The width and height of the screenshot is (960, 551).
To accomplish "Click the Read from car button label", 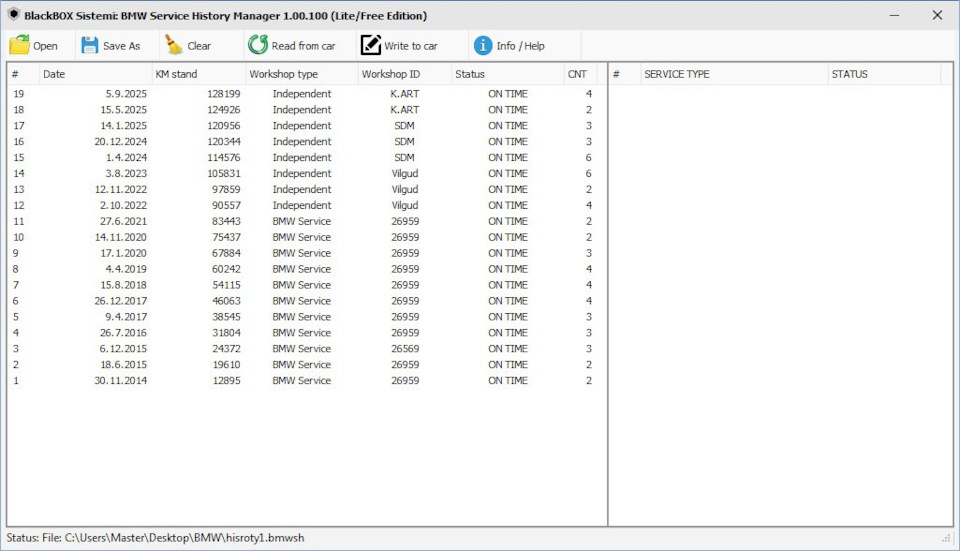I will coord(303,46).
